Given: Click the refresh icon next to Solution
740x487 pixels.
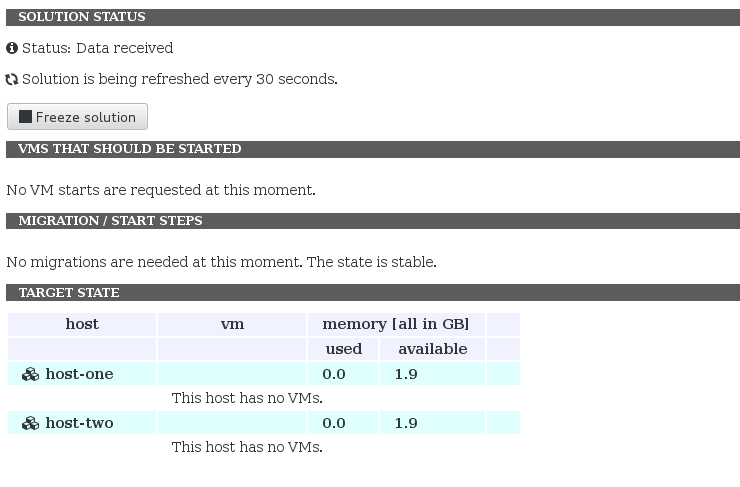Looking at the screenshot, I should 12,79.
